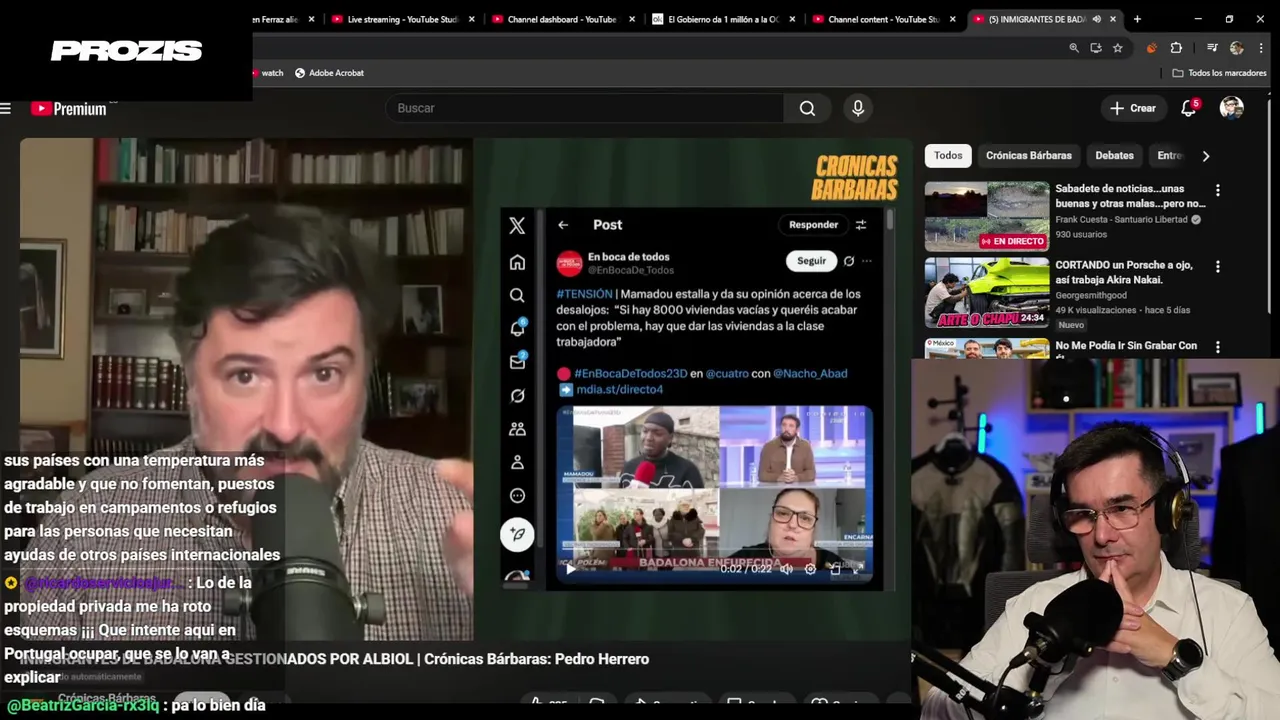Close the Channel dashboard tab
Viewport: 1280px width, 720px height.
click(632, 19)
